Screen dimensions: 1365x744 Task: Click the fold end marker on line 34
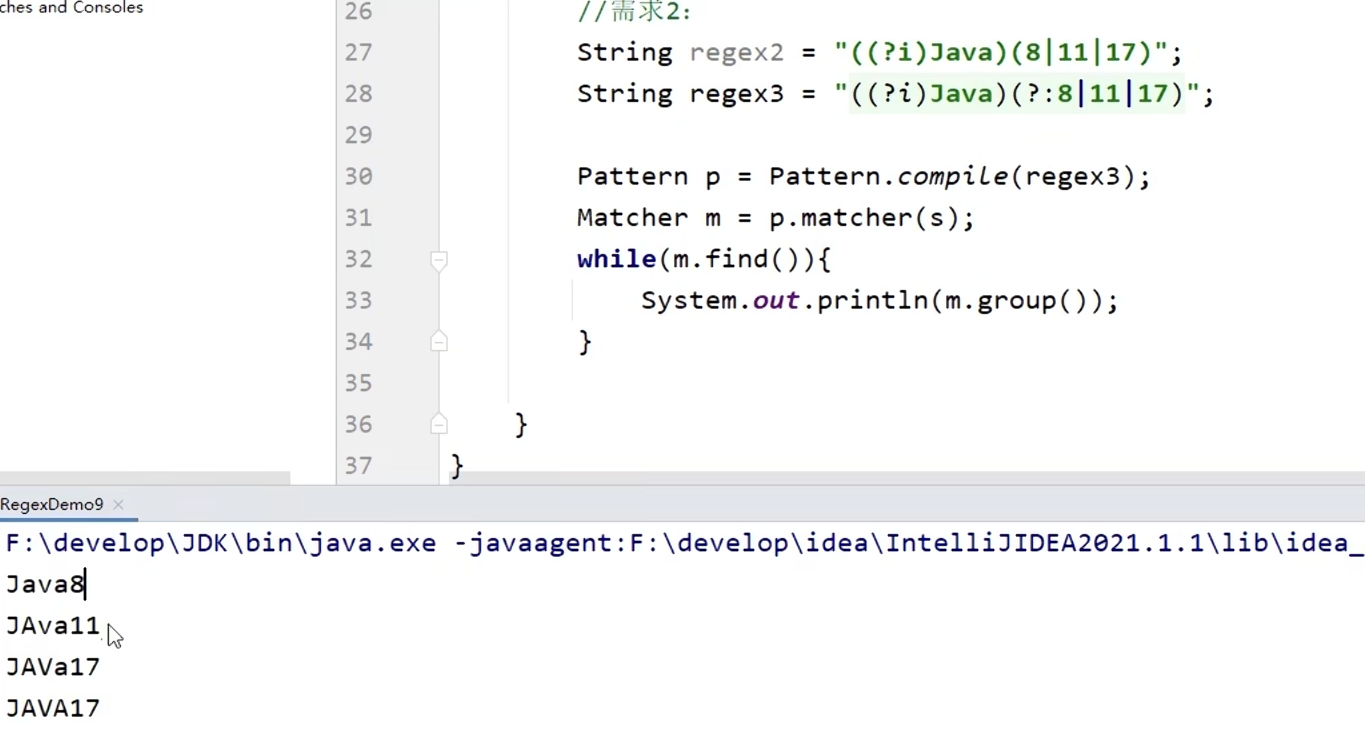(438, 342)
